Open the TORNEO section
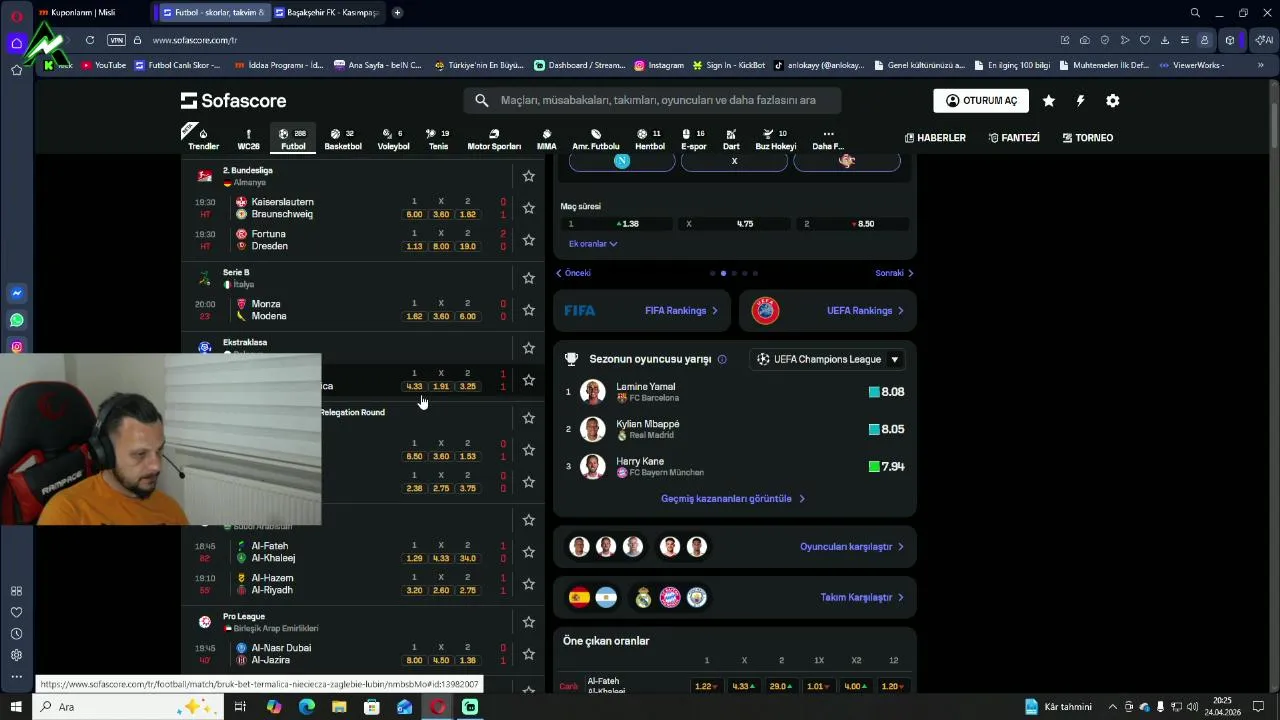 pyautogui.click(x=1087, y=138)
